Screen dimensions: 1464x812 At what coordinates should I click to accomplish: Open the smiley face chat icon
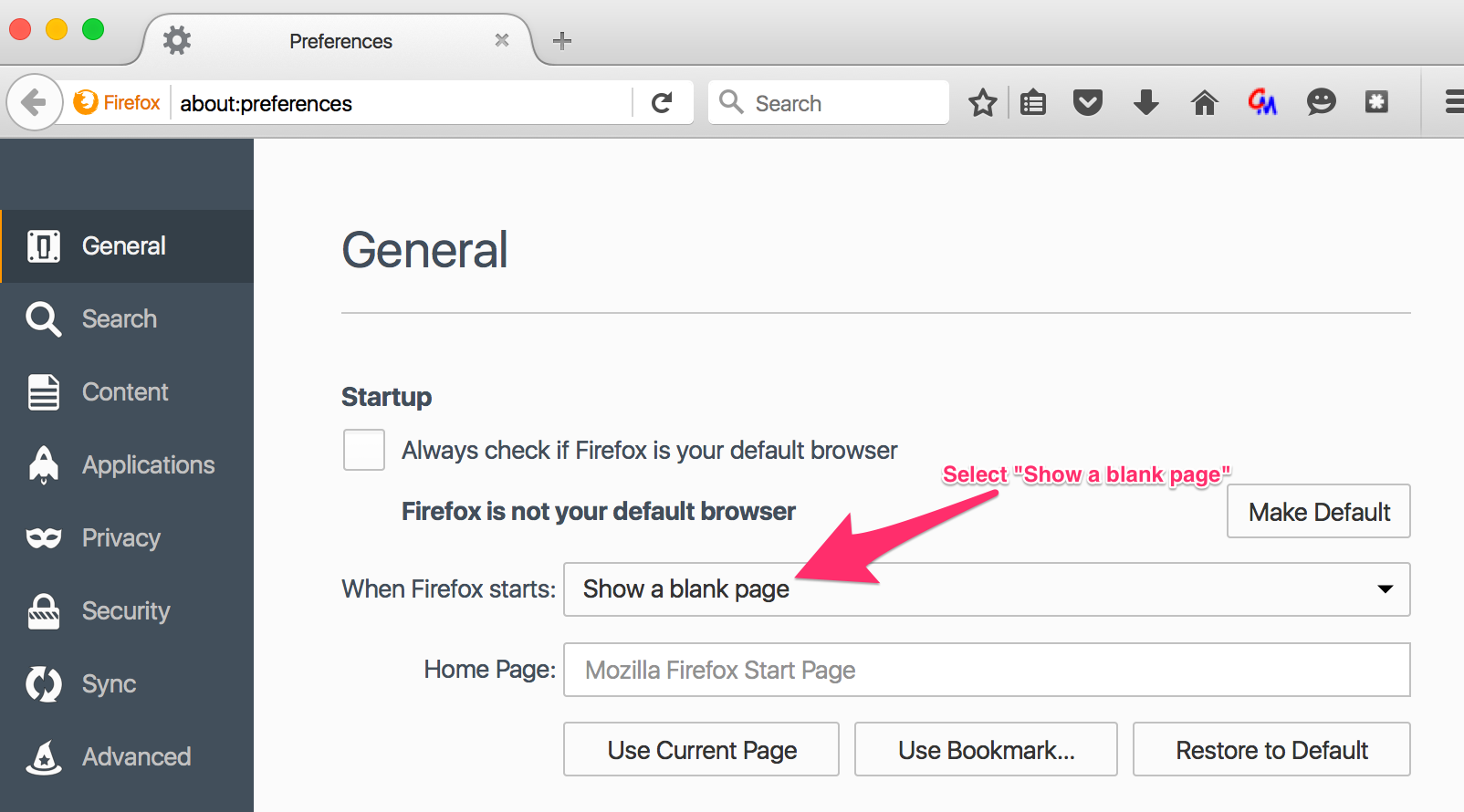tap(1321, 102)
